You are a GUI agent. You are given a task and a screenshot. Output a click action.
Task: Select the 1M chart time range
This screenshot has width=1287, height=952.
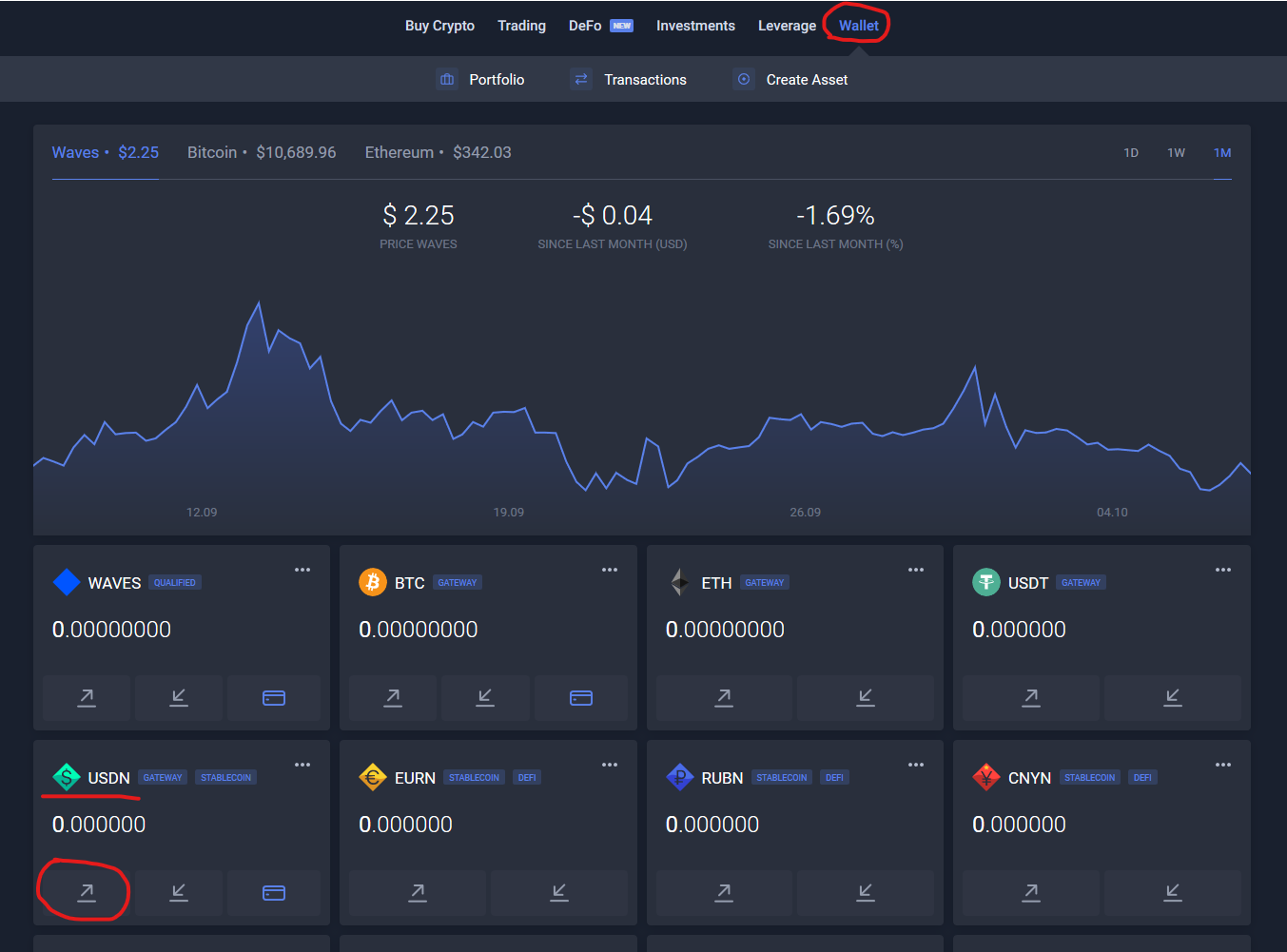(1222, 153)
